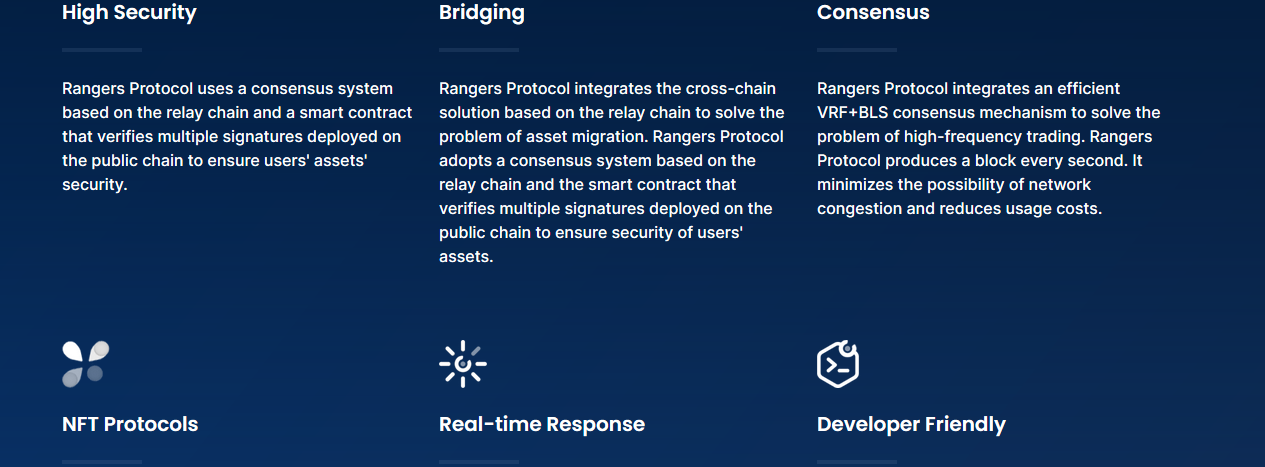Click the Real-time Response heading
The width and height of the screenshot is (1265, 467).
(542, 424)
